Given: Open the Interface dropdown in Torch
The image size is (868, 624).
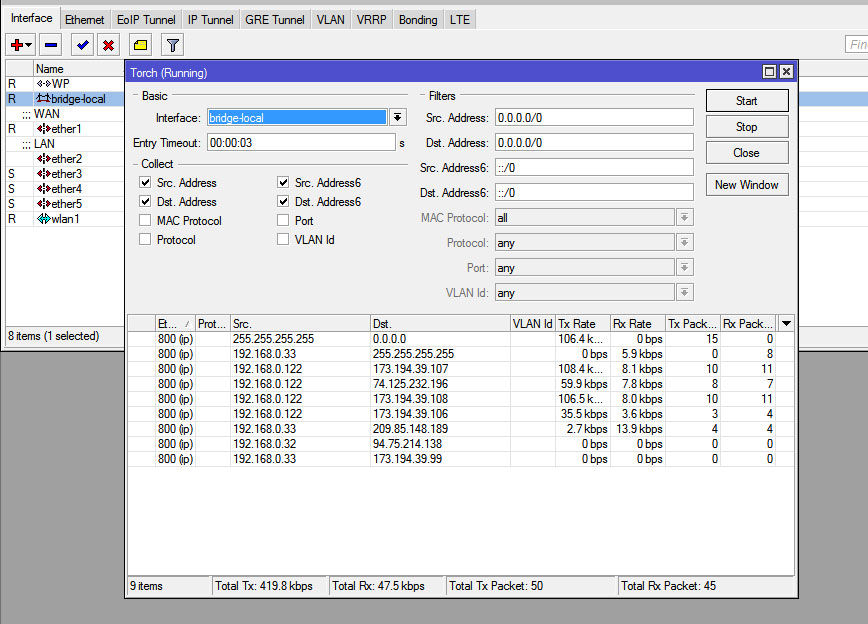Looking at the screenshot, I should (x=398, y=117).
